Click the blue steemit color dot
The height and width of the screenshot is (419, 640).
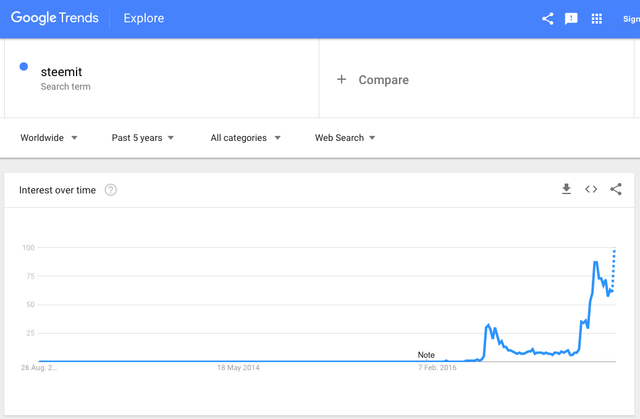point(24,67)
